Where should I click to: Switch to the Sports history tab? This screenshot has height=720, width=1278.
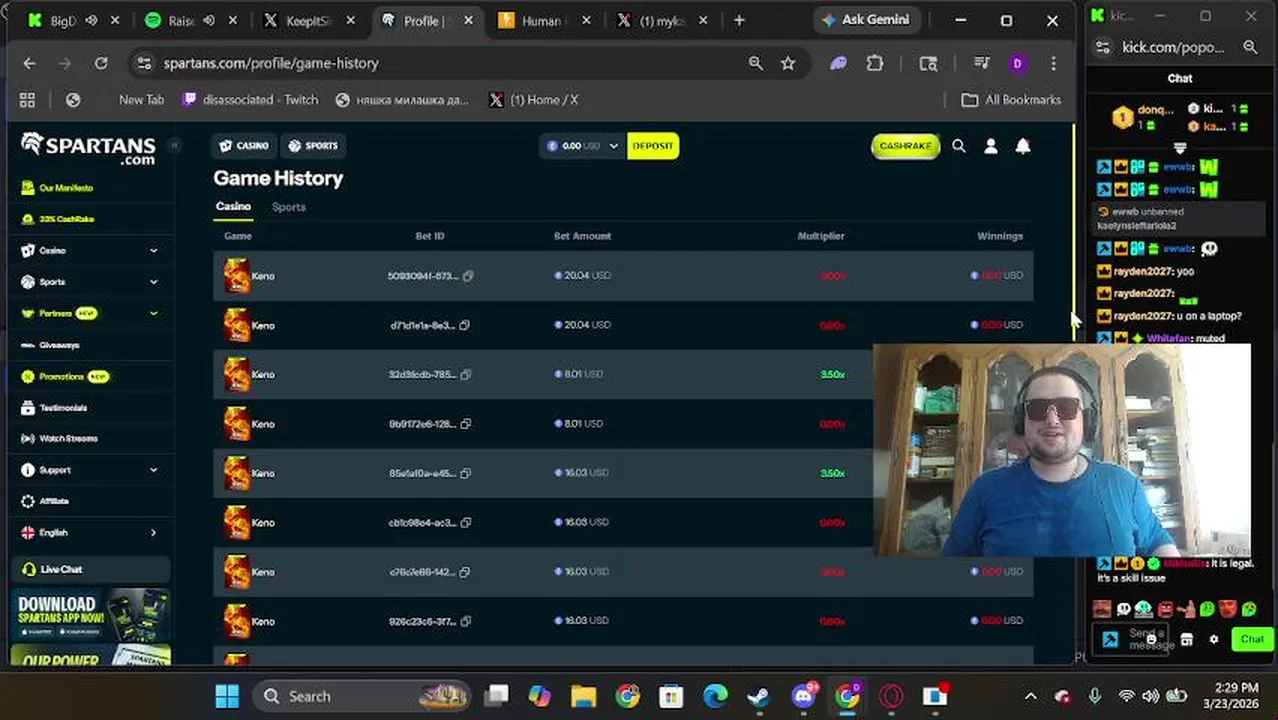click(x=289, y=207)
